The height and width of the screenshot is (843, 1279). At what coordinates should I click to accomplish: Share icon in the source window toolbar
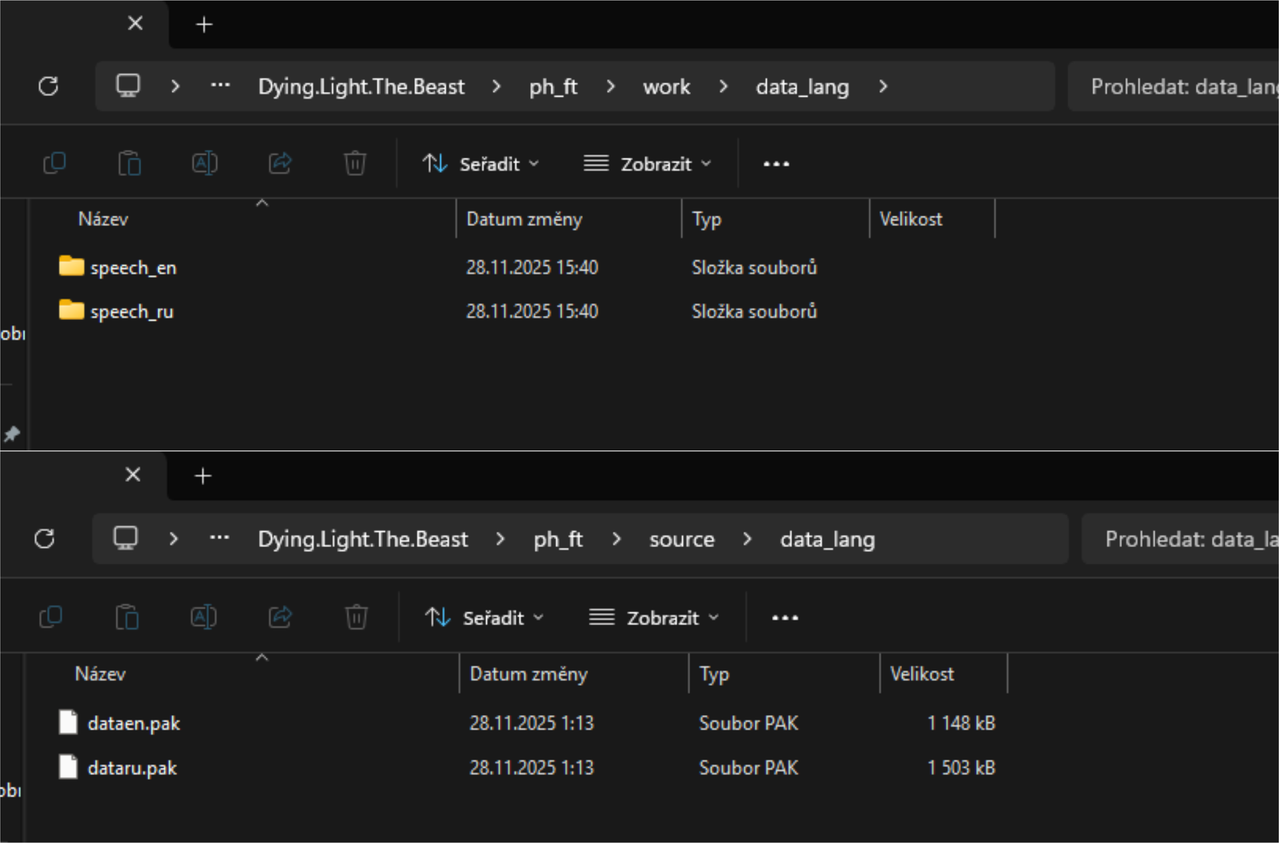tap(281, 617)
